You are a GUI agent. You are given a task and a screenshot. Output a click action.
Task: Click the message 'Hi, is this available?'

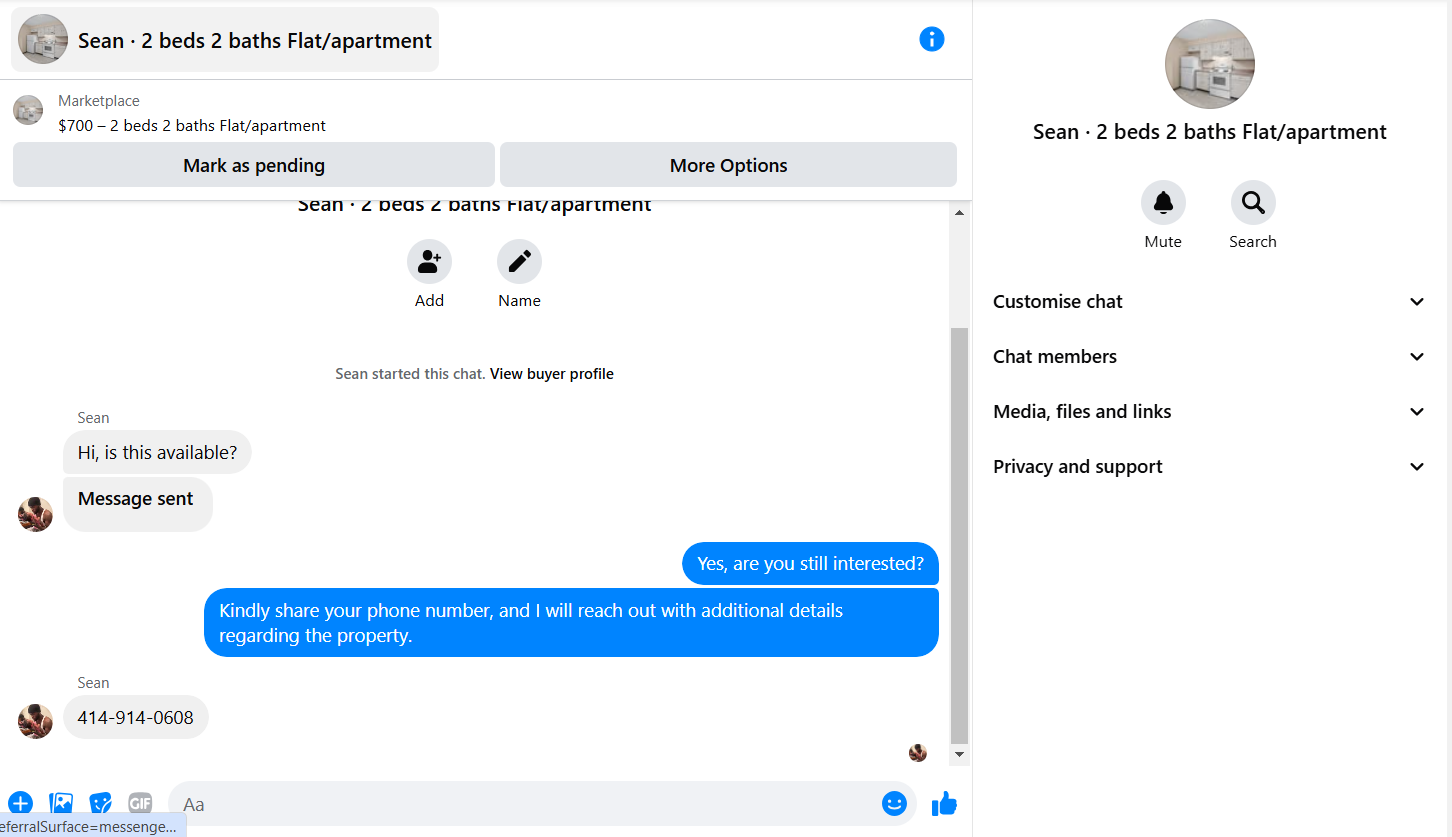157,452
